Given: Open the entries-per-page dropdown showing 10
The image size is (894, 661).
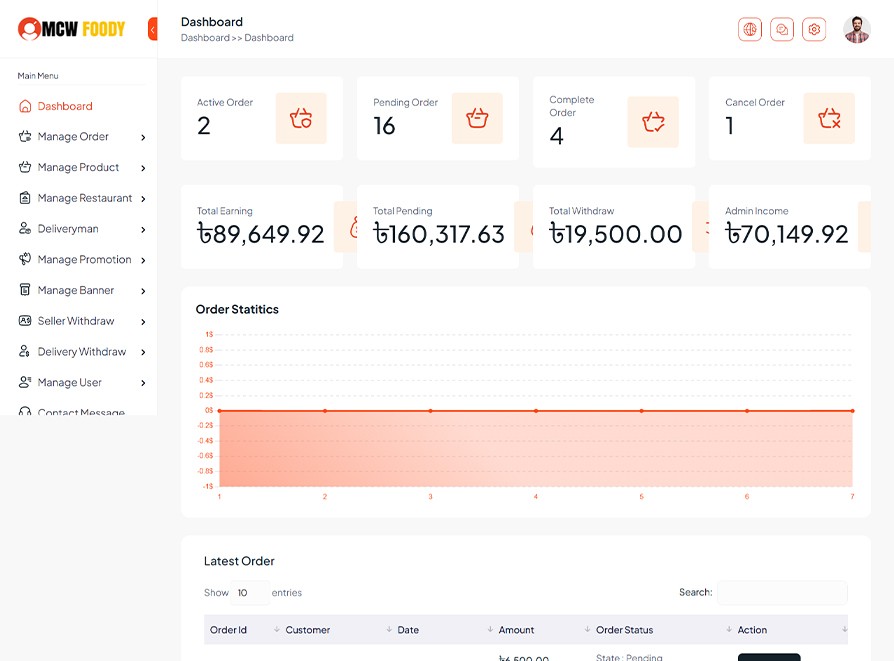Looking at the screenshot, I should click(x=249, y=593).
